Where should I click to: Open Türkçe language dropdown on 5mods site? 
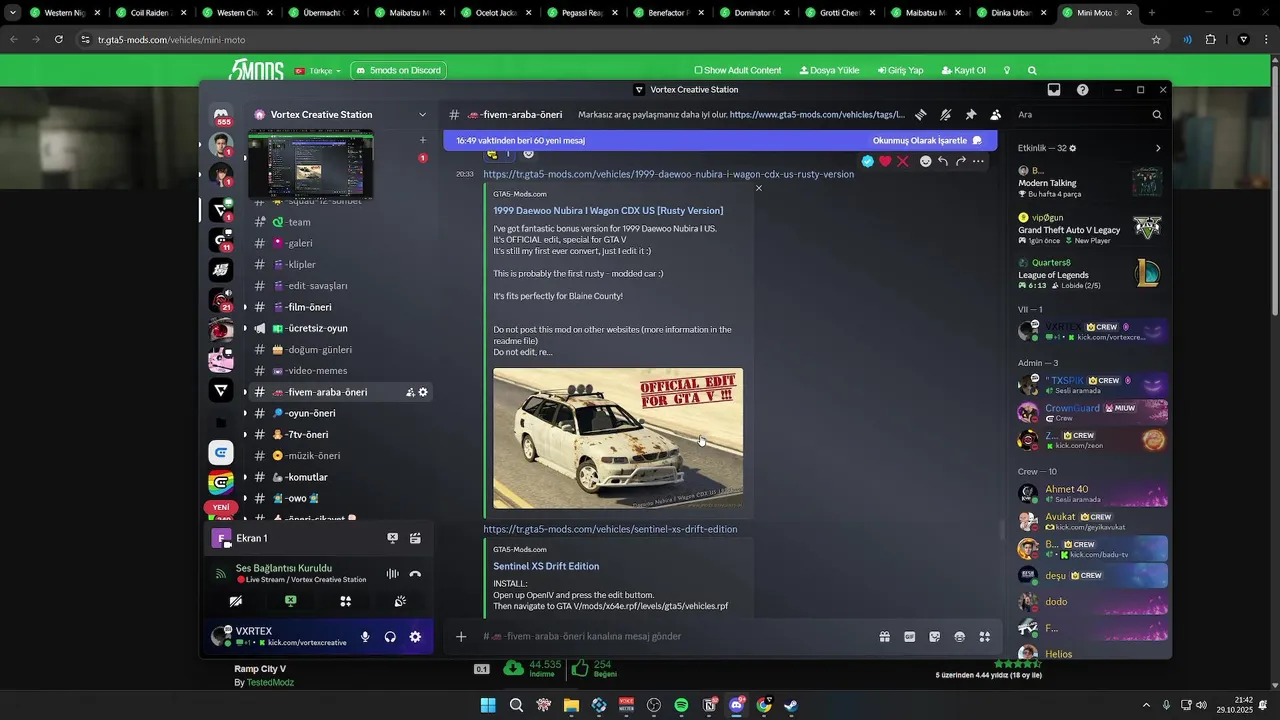coord(318,71)
